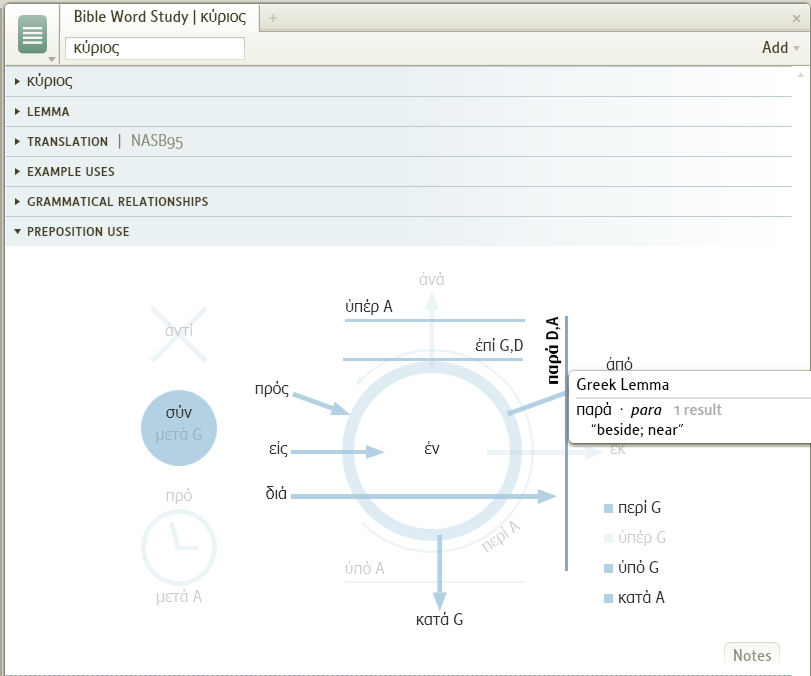Click the ἀντί crossed icon

coord(178,334)
